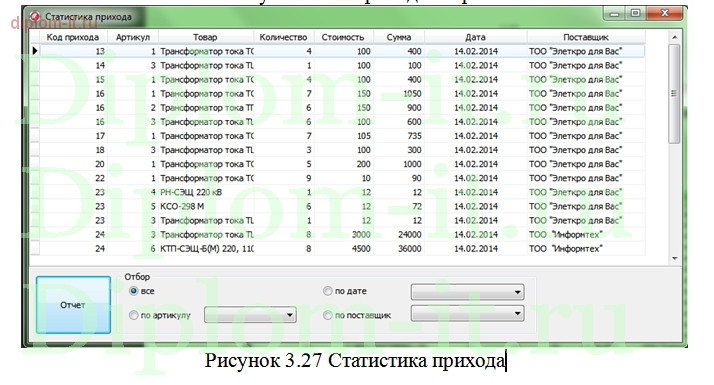Click the 'Количество' column header
Viewport: 714px width, 385px height.
[x=283, y=37]
